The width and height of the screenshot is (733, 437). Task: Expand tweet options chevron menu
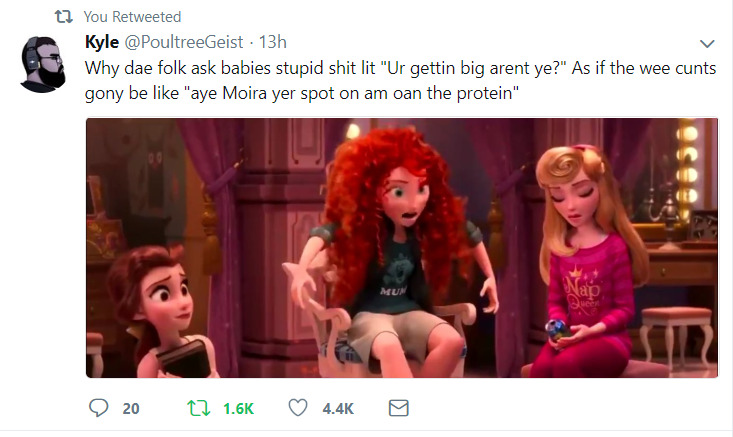707,44
